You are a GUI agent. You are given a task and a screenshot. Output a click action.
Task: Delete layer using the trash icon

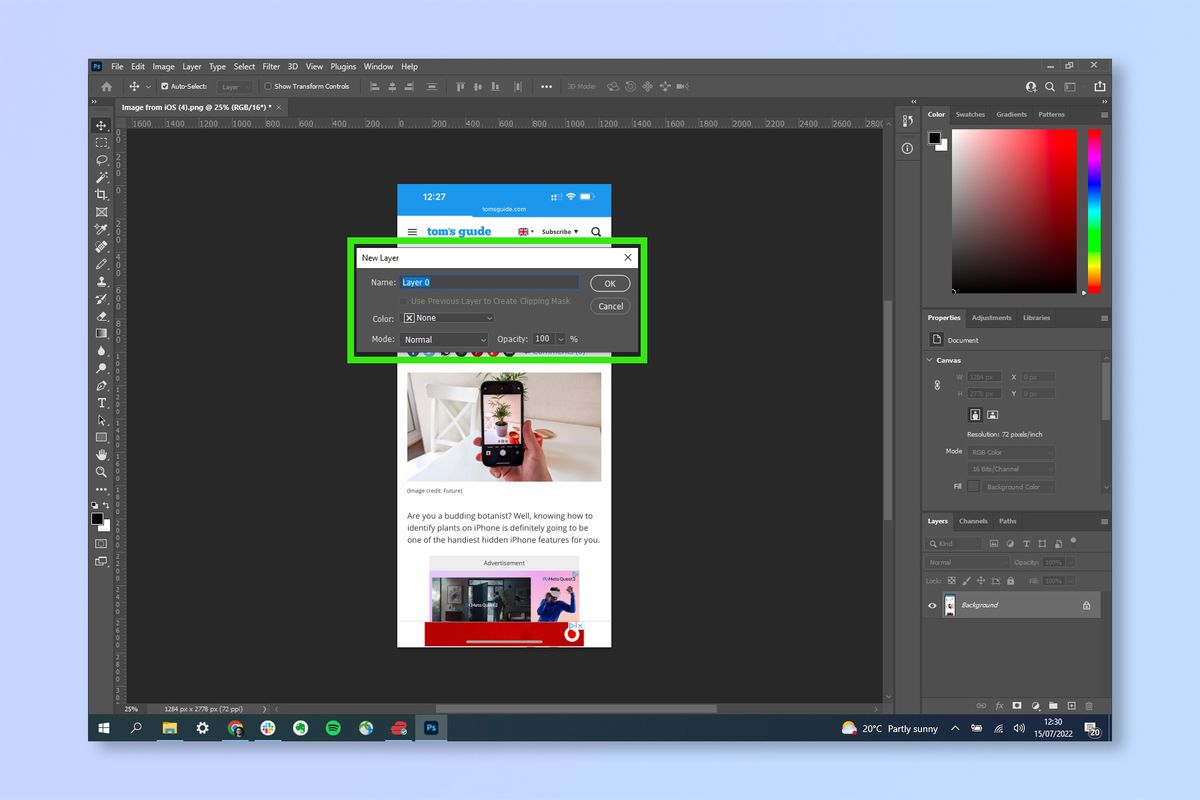[1089, 705]
